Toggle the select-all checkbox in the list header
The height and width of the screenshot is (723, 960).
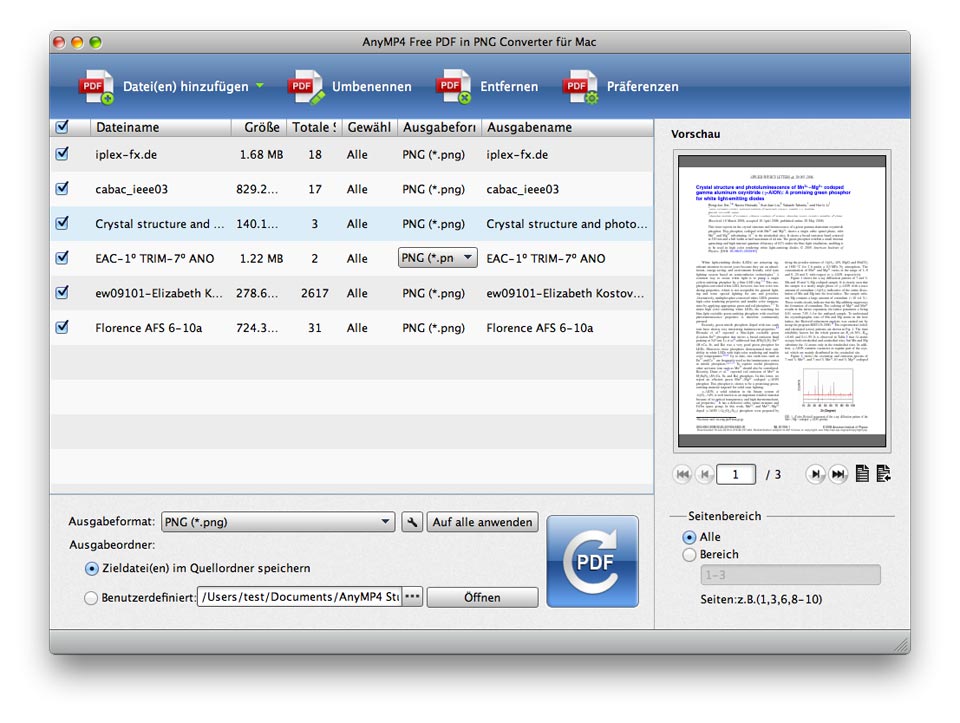[x=62, y=128]
